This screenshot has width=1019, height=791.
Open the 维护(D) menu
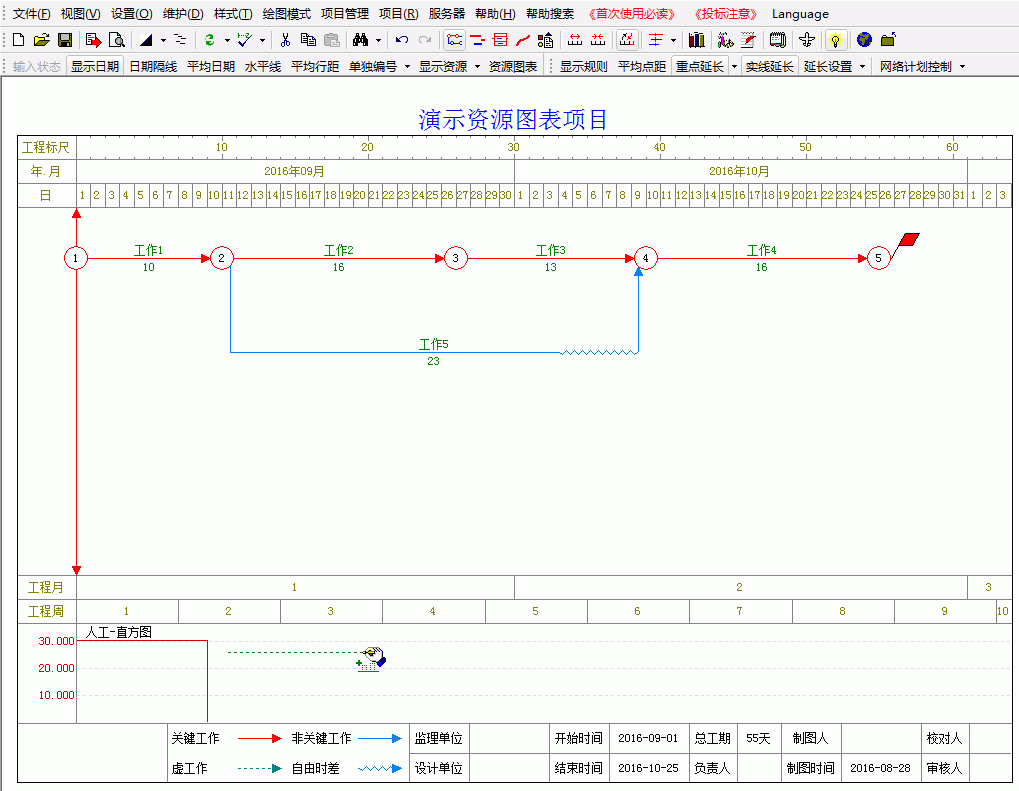tap(183, 14)
